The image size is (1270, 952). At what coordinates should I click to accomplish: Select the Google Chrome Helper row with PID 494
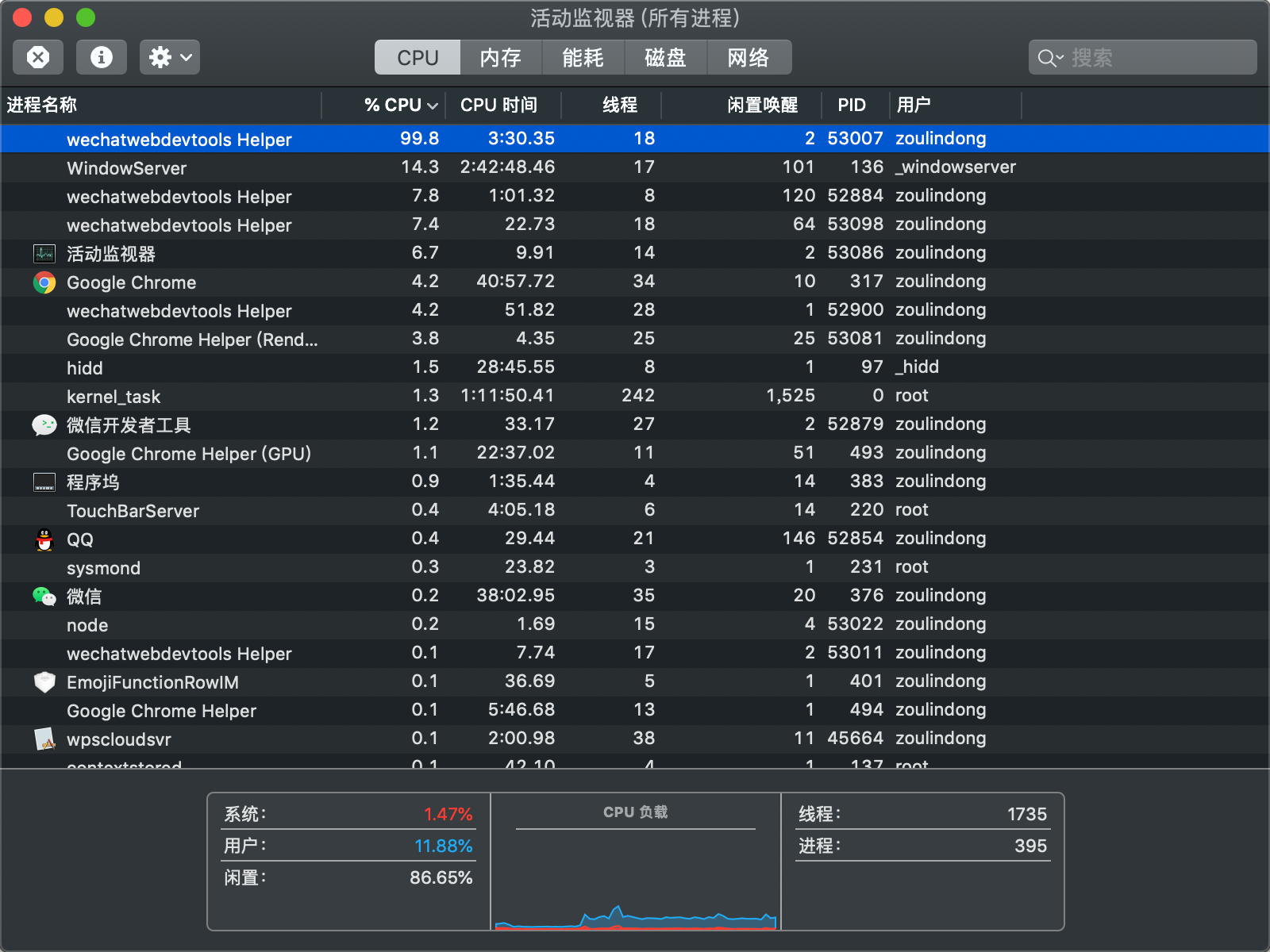(x=635, y=710)
